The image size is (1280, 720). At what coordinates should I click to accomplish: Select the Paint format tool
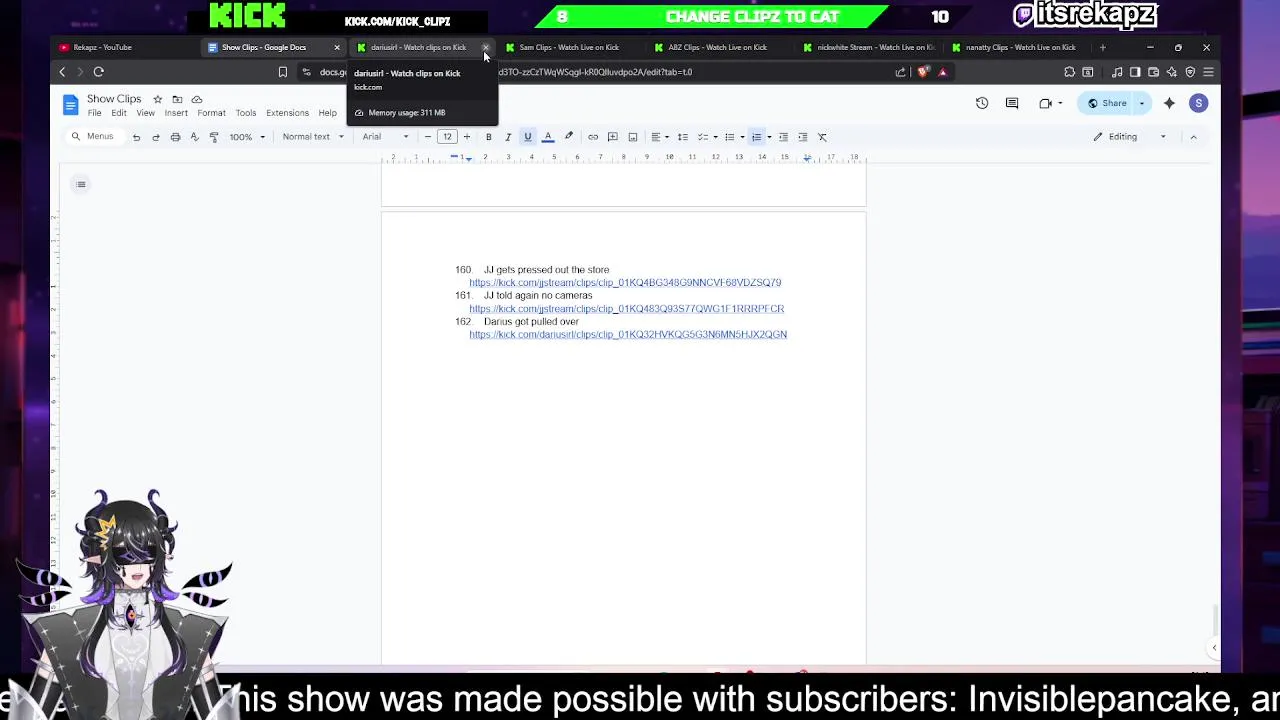pyautogui.click(x=214, y=137)
